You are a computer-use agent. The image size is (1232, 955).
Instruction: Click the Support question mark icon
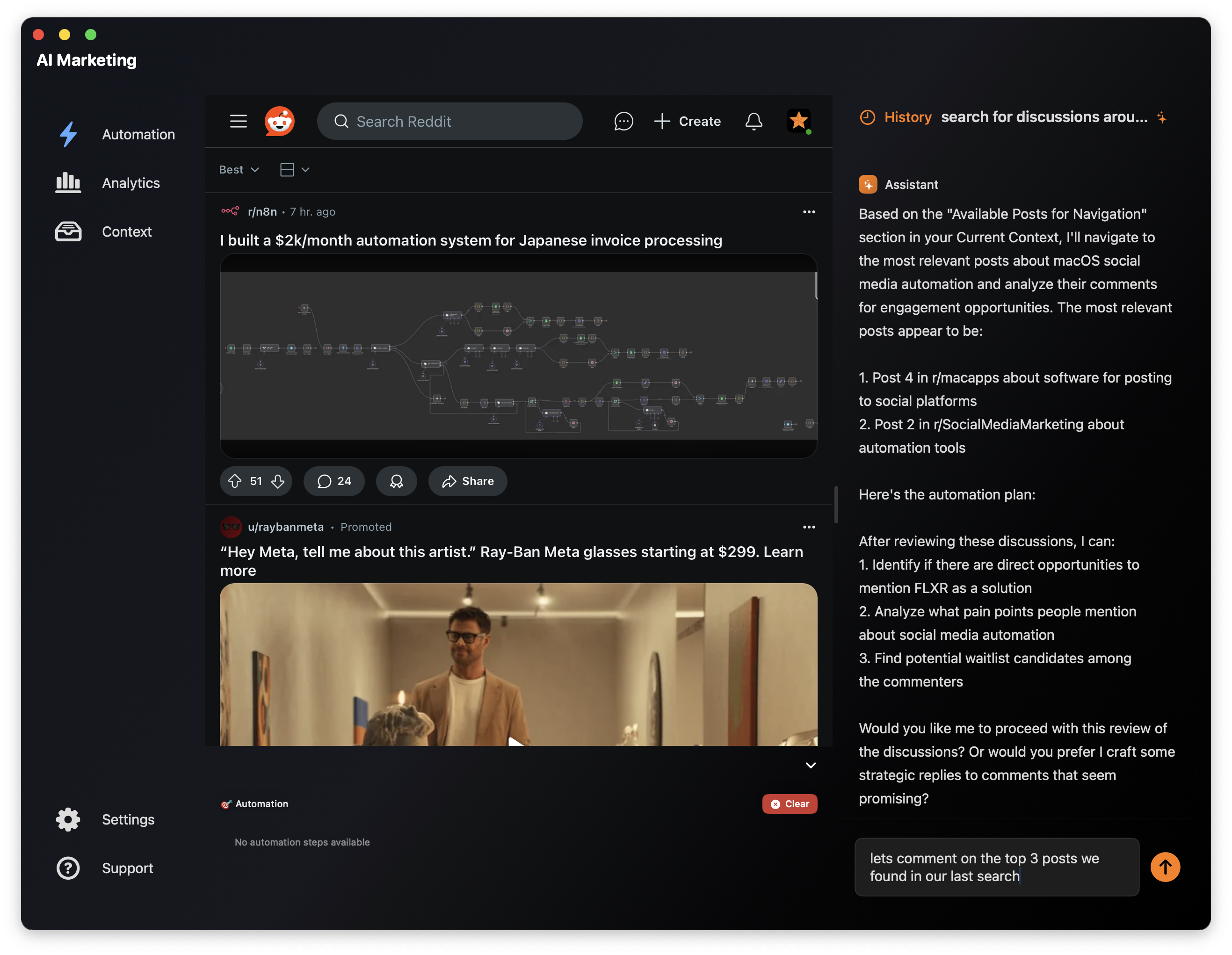coord(68,868)
